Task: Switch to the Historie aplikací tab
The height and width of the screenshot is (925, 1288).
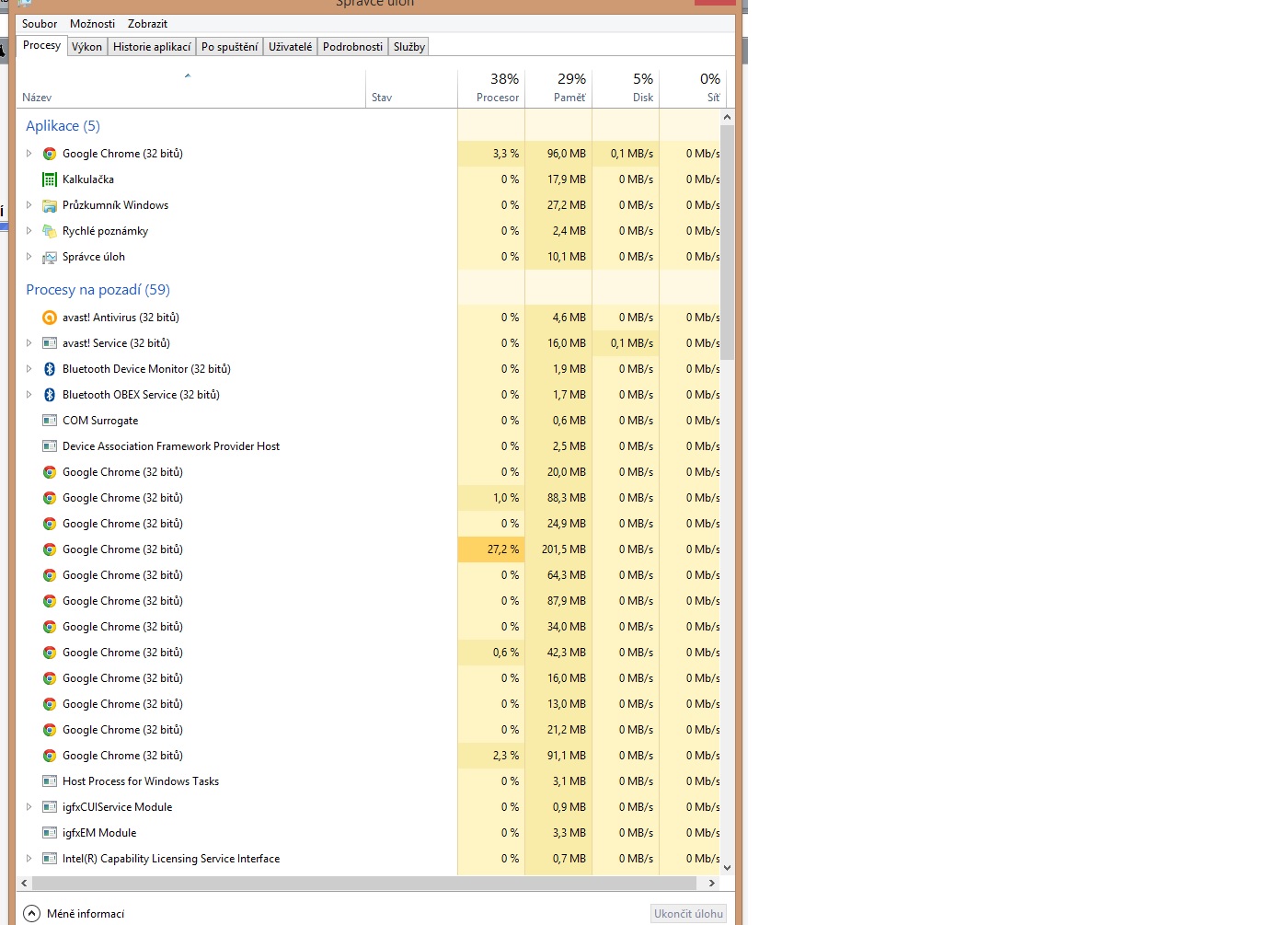Action: (x=152, y=47)
